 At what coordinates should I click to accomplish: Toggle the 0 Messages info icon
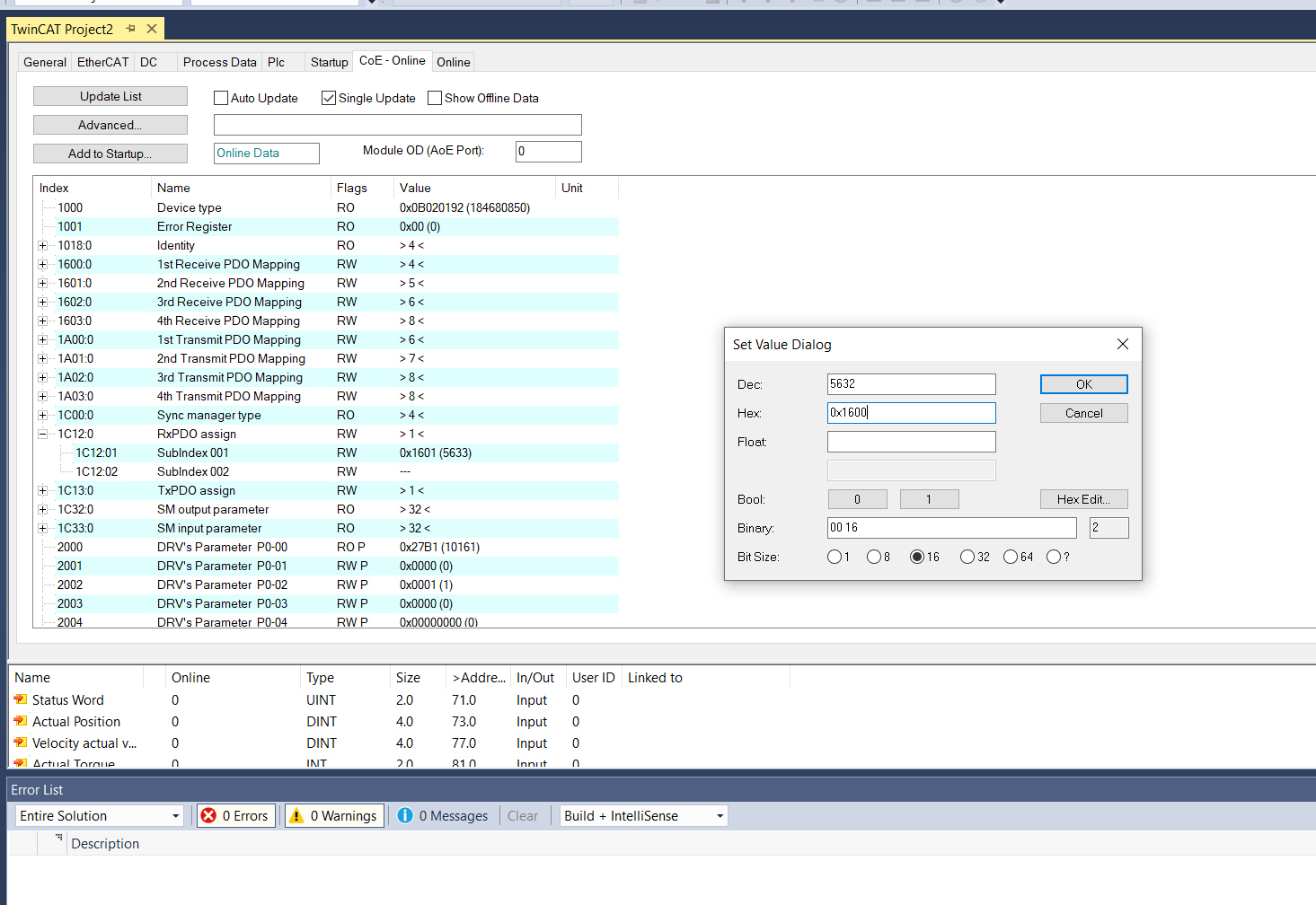[x=405, y=815]
